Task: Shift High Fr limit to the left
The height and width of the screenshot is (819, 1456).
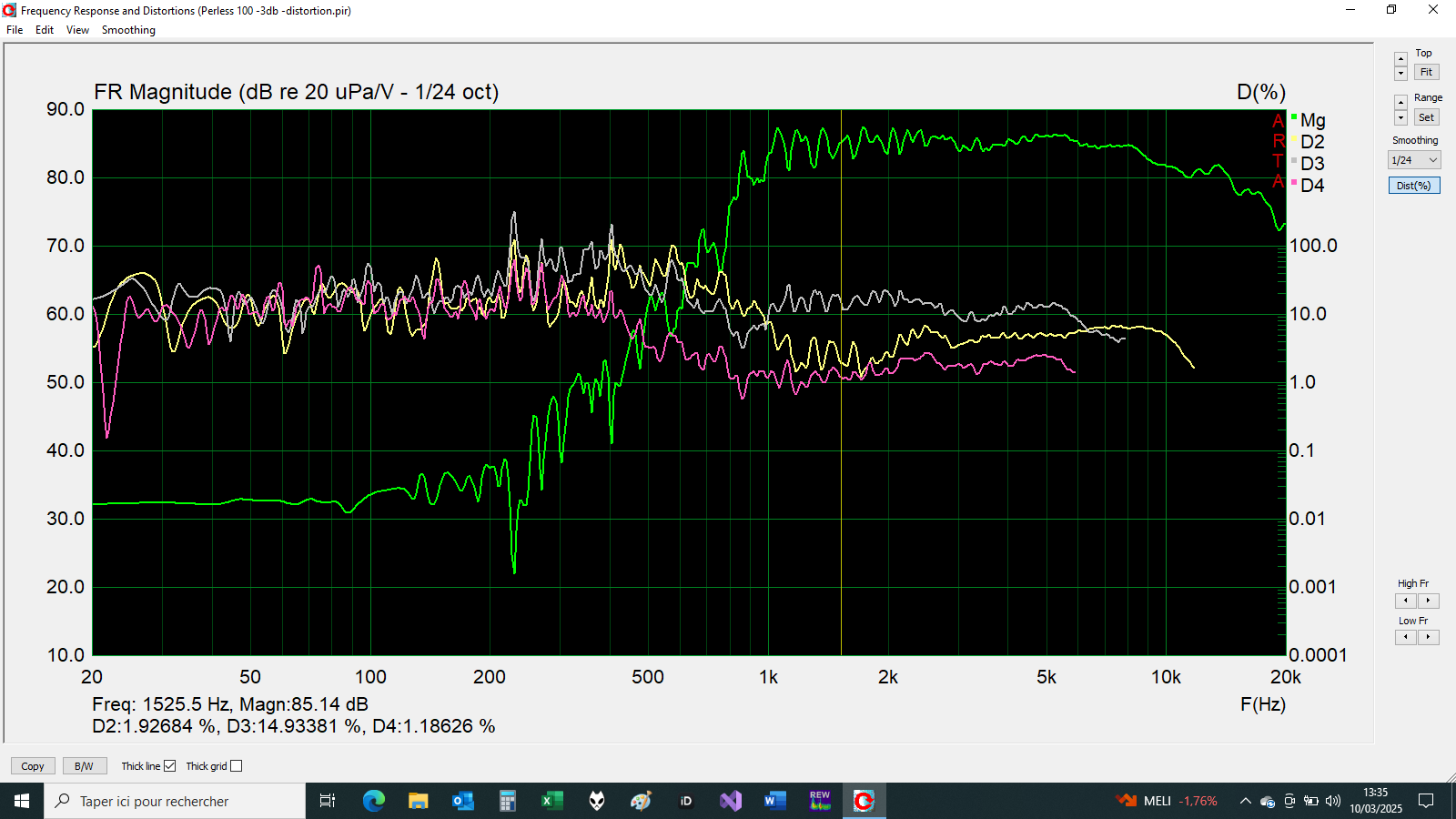Action: (x=1406, y=601)
